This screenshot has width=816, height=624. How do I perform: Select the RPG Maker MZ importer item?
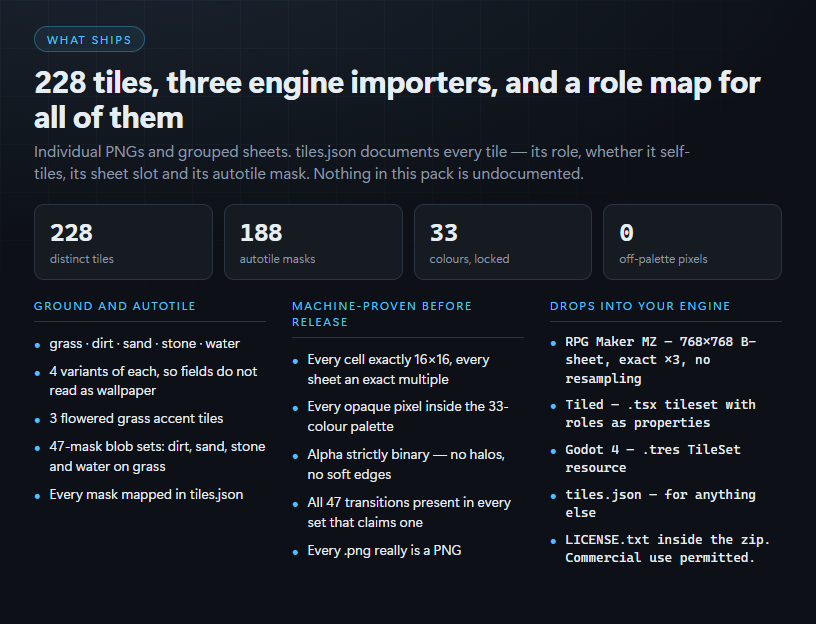661,360
